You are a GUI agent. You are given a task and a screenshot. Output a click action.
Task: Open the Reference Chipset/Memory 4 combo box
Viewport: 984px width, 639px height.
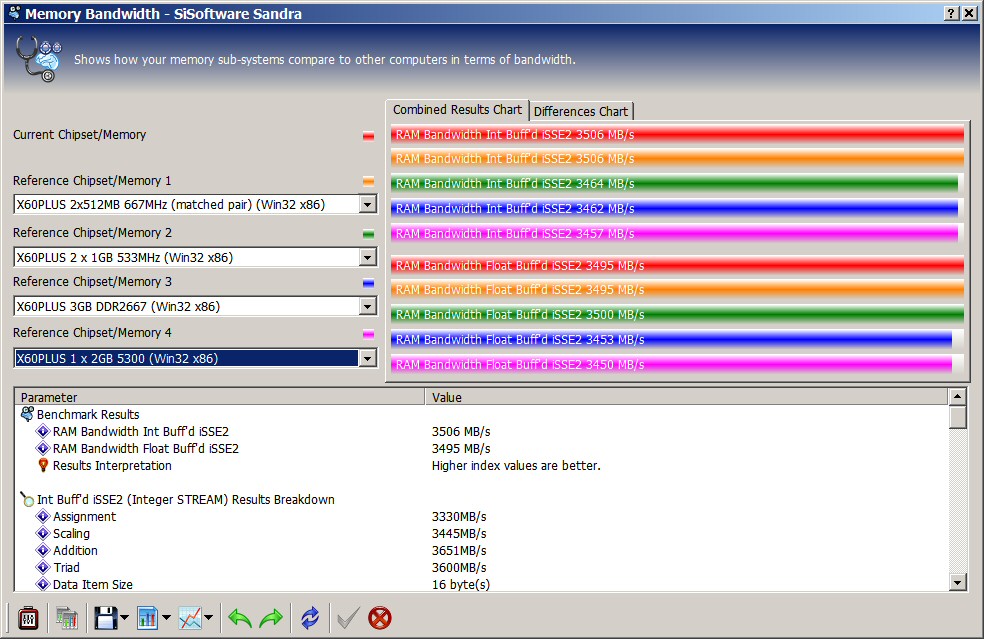click(195, 358)
